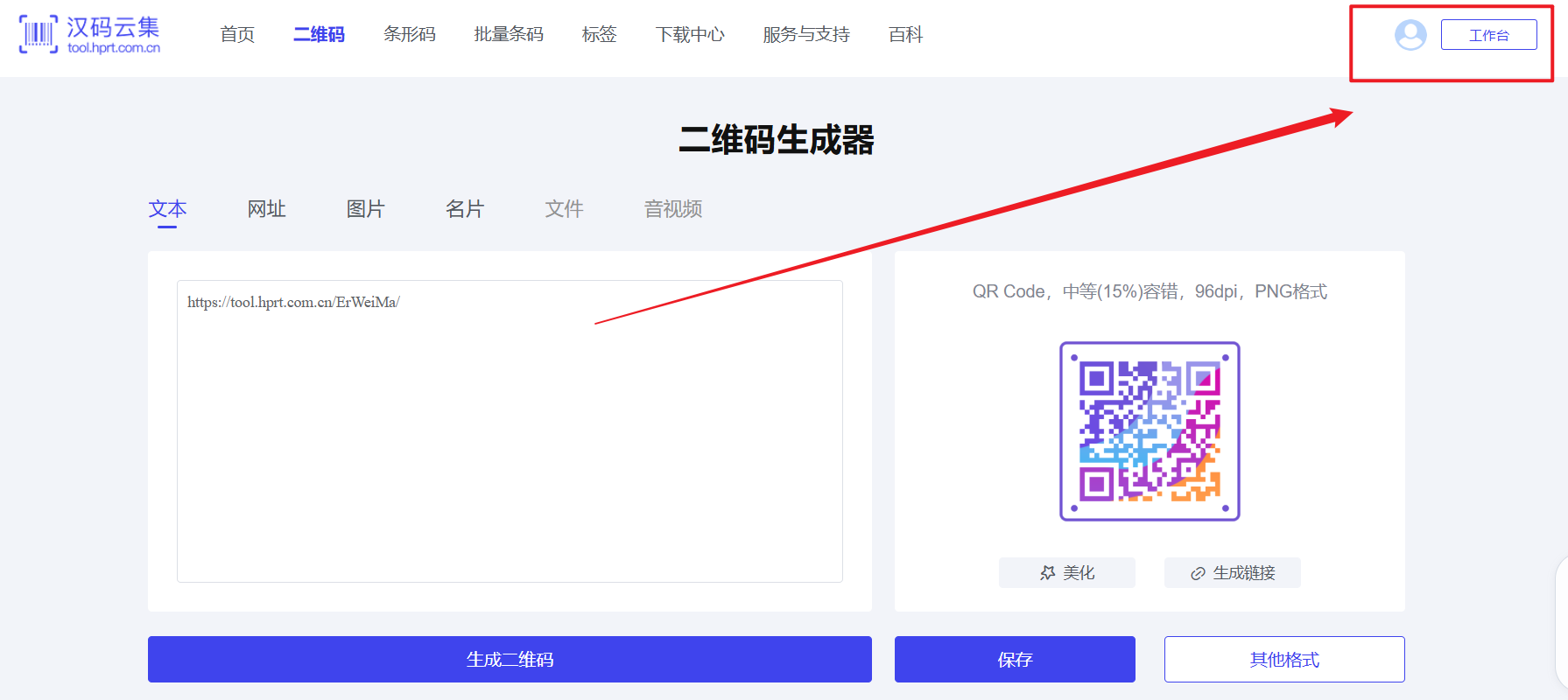
Task: Click the 其他格式 button
Action: pyautogui.click(x=1284, y=660)
